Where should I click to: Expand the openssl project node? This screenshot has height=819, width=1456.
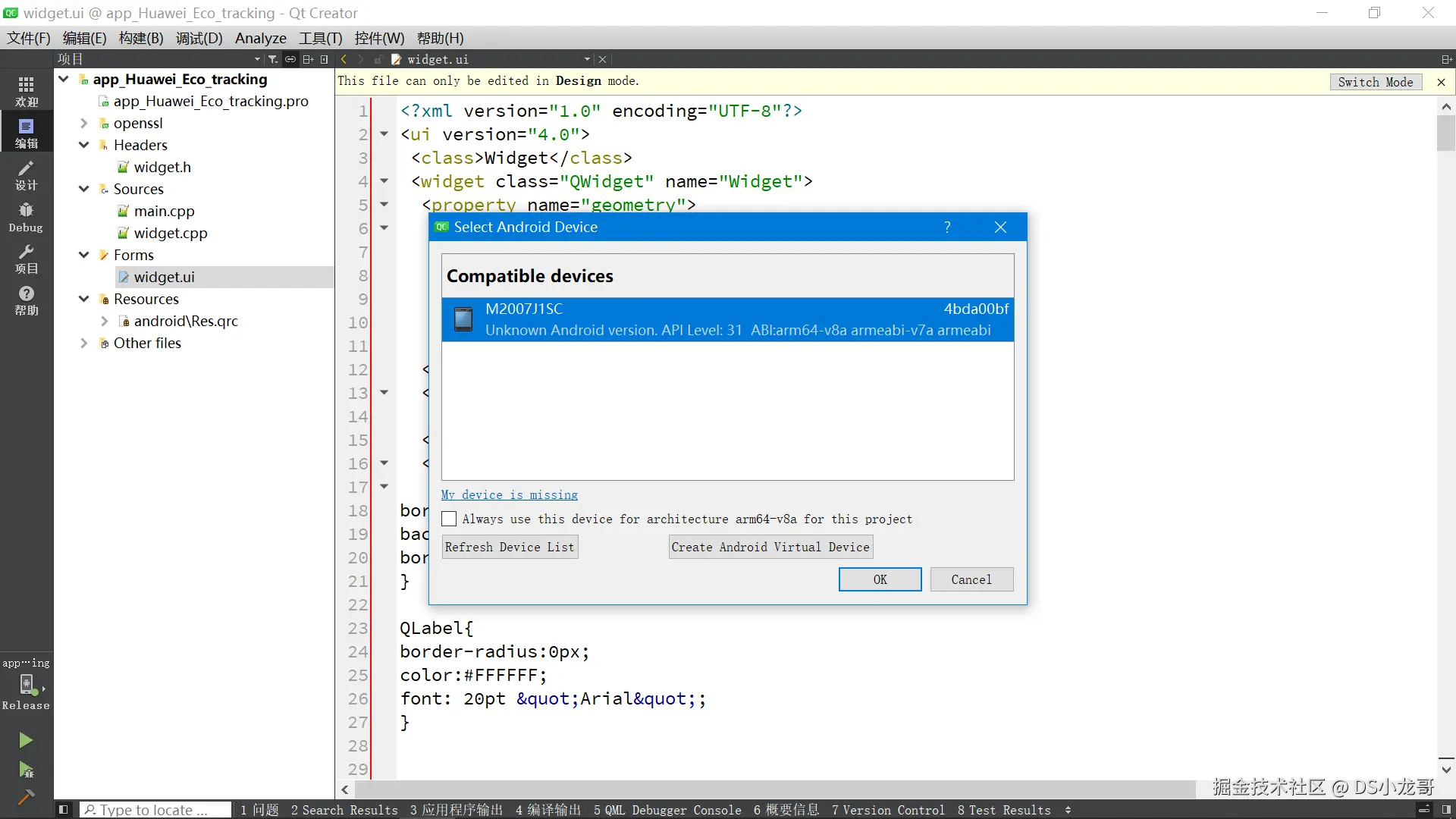[x=84, y=123]
